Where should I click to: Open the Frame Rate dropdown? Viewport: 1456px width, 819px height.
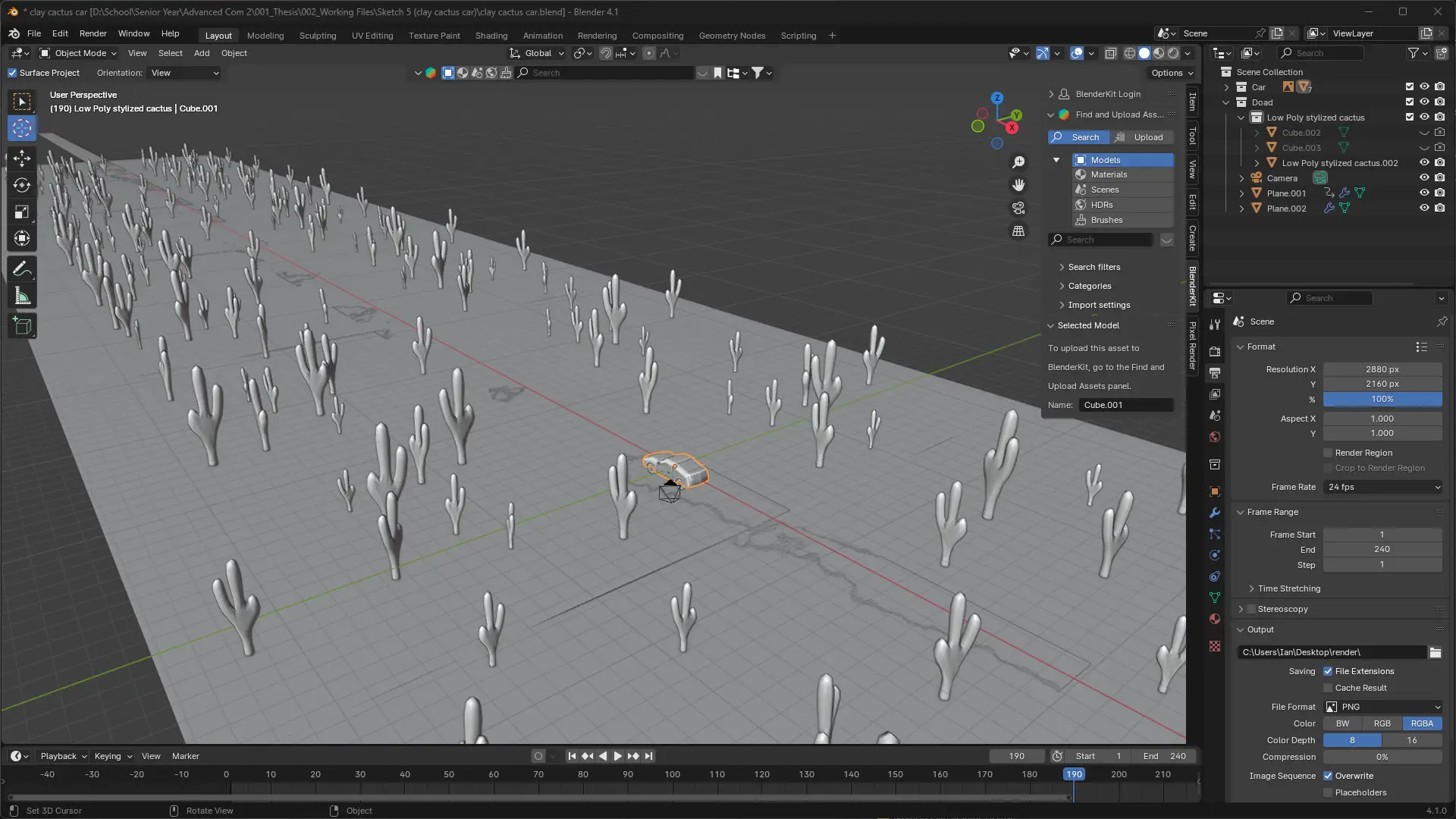(x=1382, y=487)
